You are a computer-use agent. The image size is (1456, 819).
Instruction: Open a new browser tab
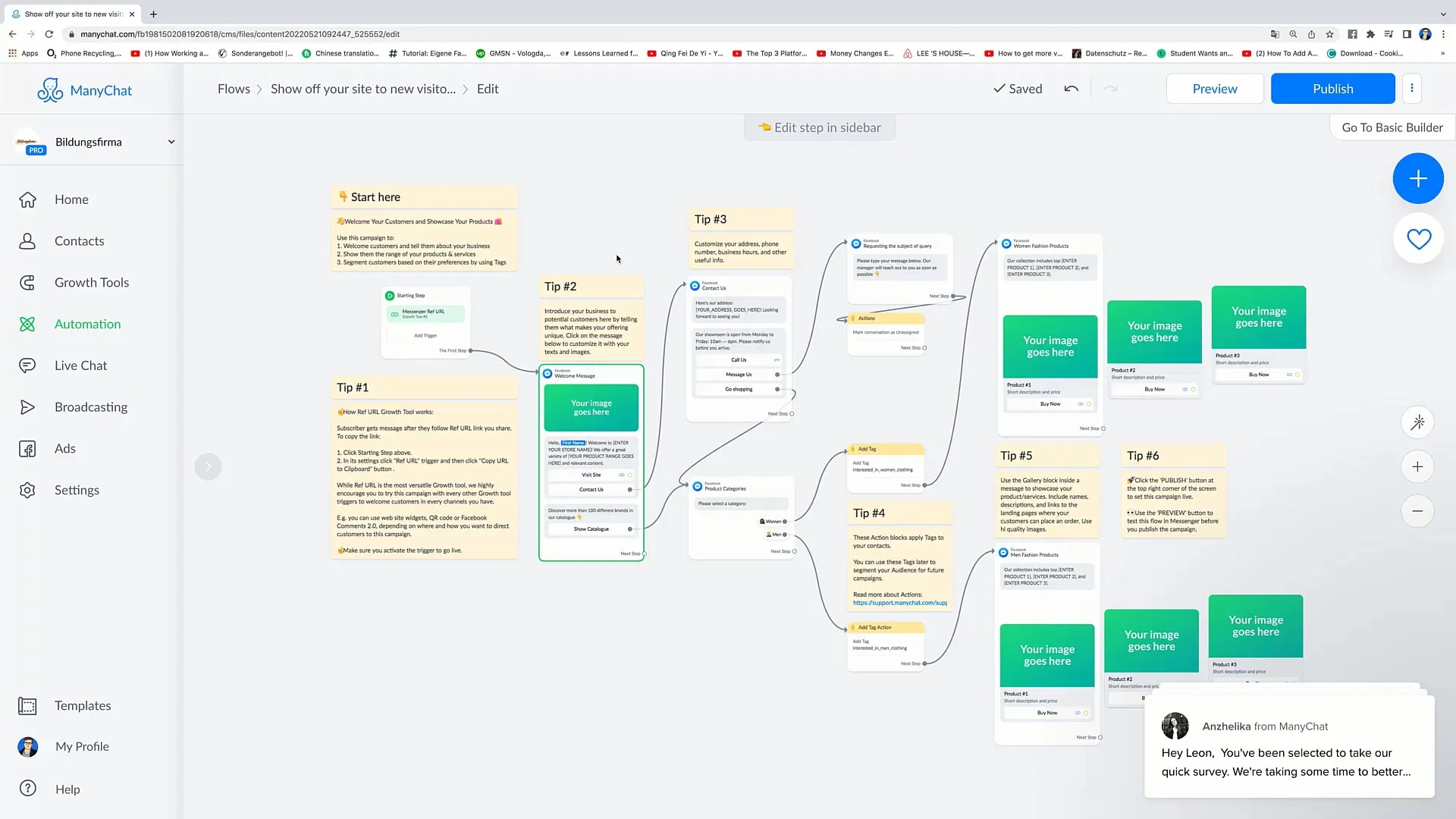click(x=153, y=14)
